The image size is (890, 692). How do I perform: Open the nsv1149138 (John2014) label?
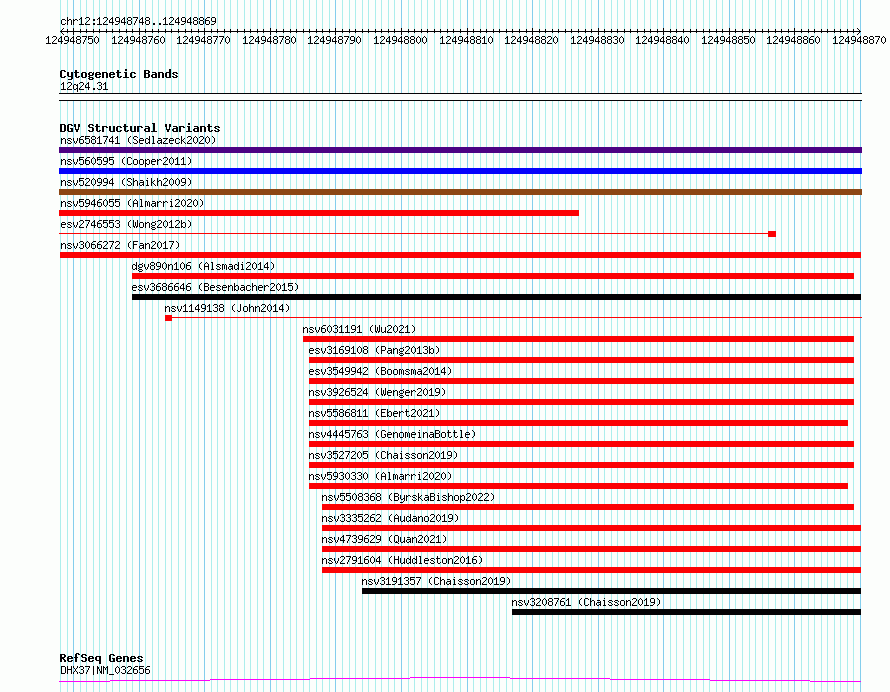click(227, 308)
